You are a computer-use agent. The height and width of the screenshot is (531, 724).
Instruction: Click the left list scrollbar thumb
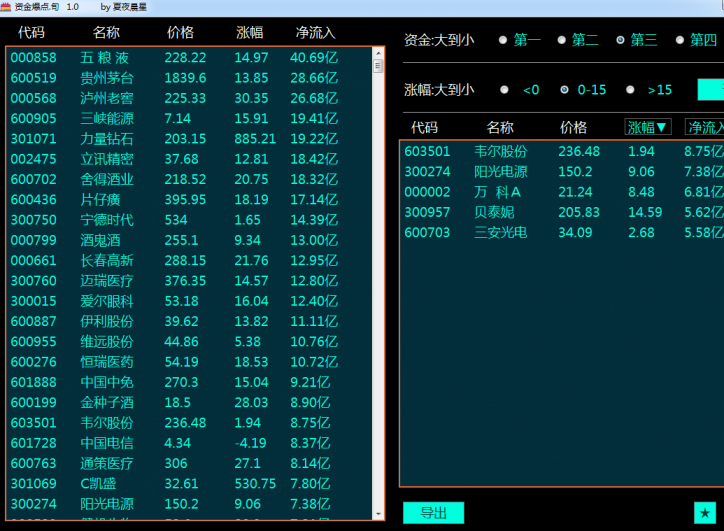pyautogui.click(x=378, y=66)
